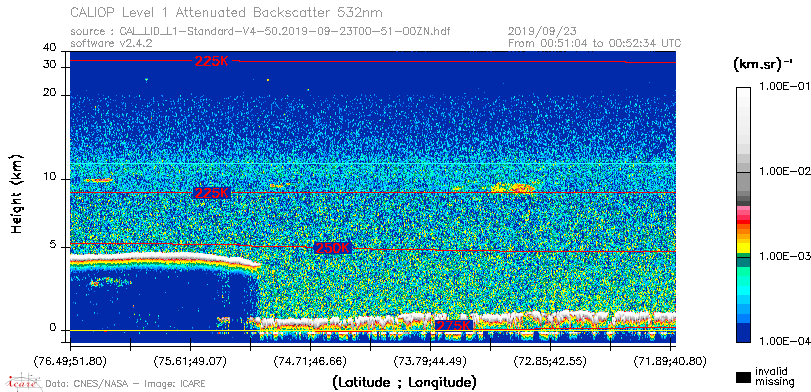The height and width of the screenshot is (392, 811).
Task: Select the plot title 'CALIOP Level 1 Attenuated Backscatter 532nm'
Action: (227, 12)
